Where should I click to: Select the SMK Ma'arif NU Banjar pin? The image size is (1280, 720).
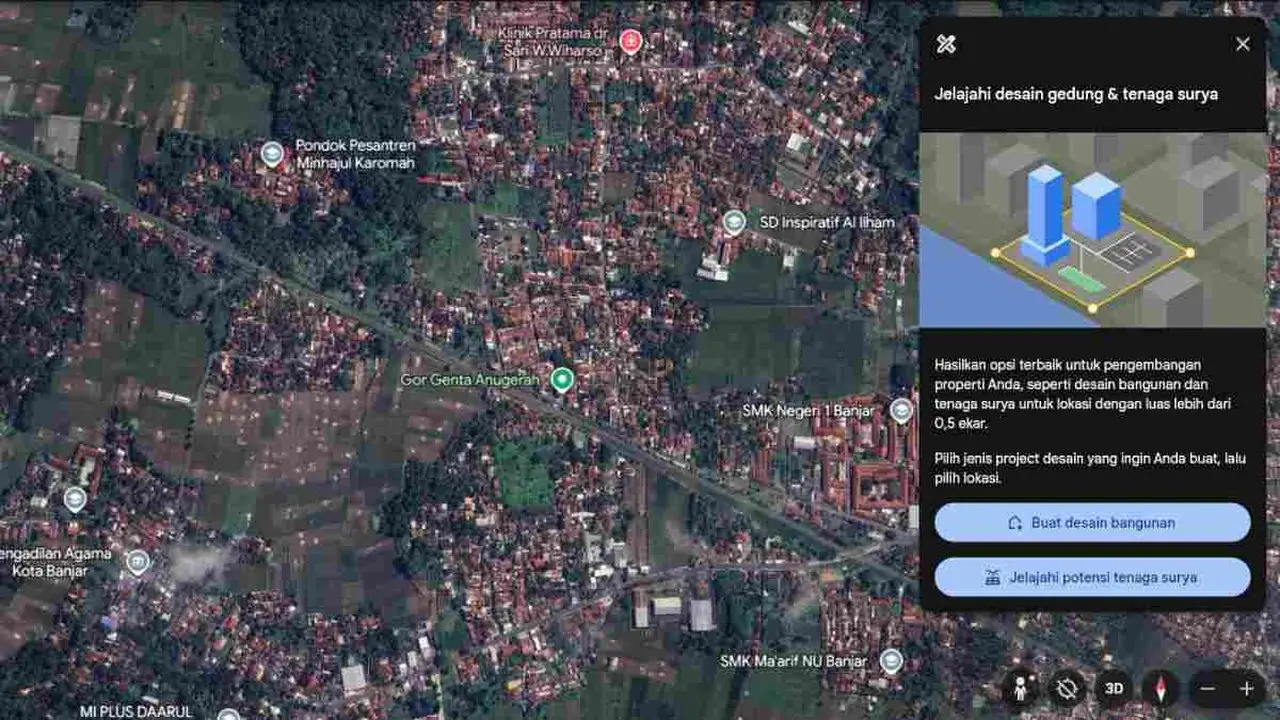[891, 661]
